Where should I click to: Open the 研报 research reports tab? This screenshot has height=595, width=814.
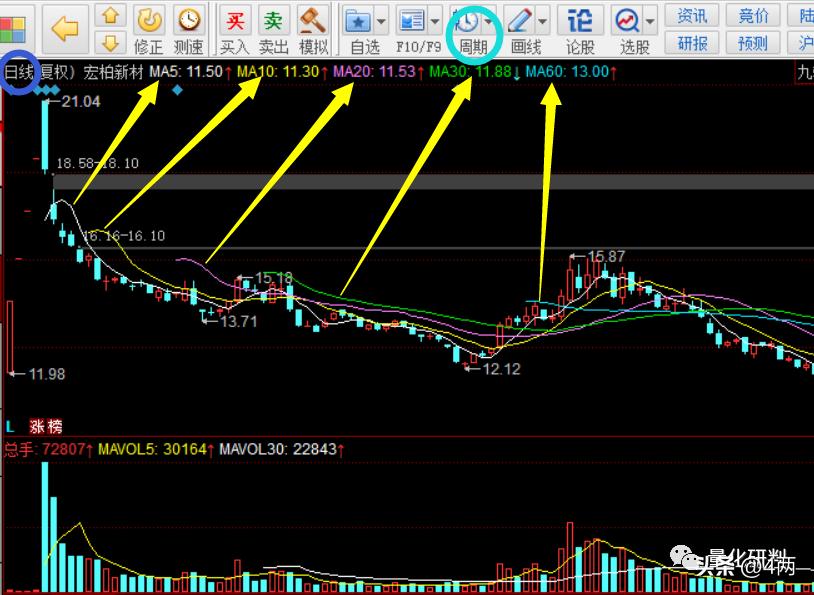point(692,43)
